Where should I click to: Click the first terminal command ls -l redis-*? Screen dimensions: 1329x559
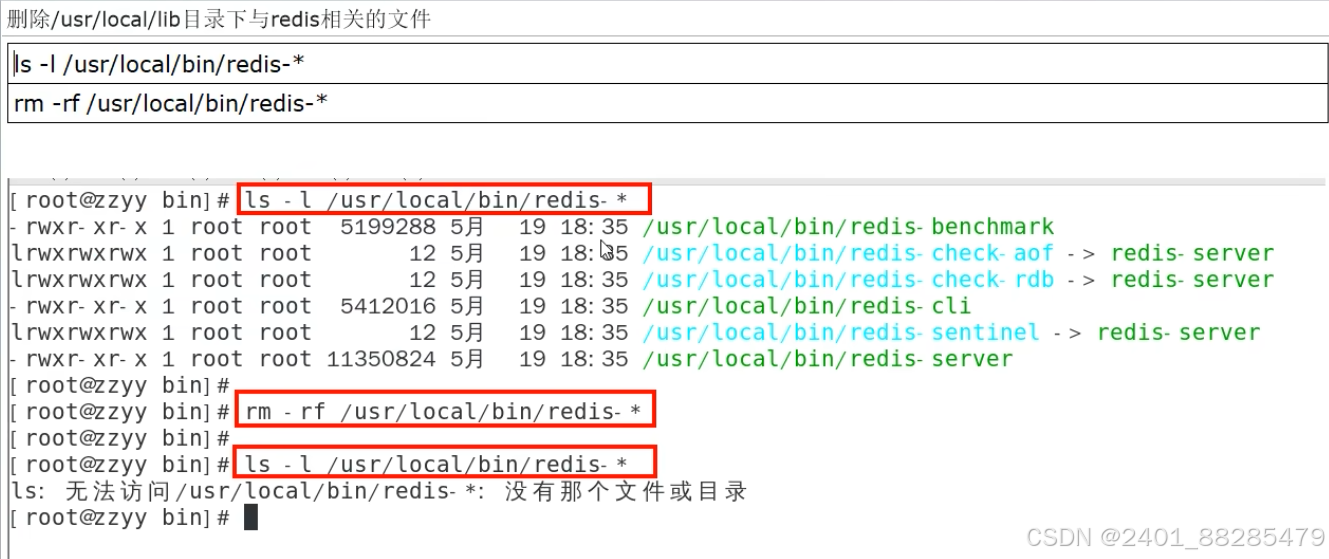pos(443,200)
